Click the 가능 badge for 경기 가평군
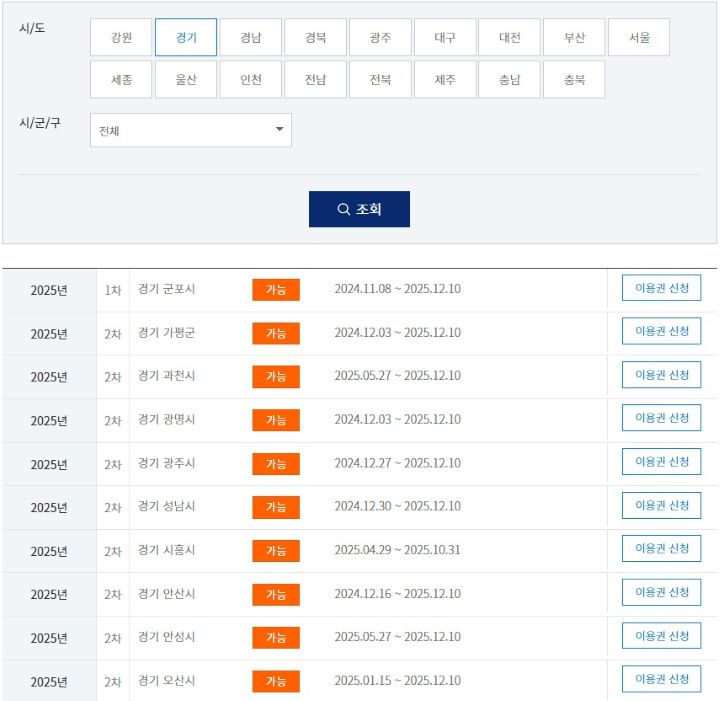 click(276, 333)
